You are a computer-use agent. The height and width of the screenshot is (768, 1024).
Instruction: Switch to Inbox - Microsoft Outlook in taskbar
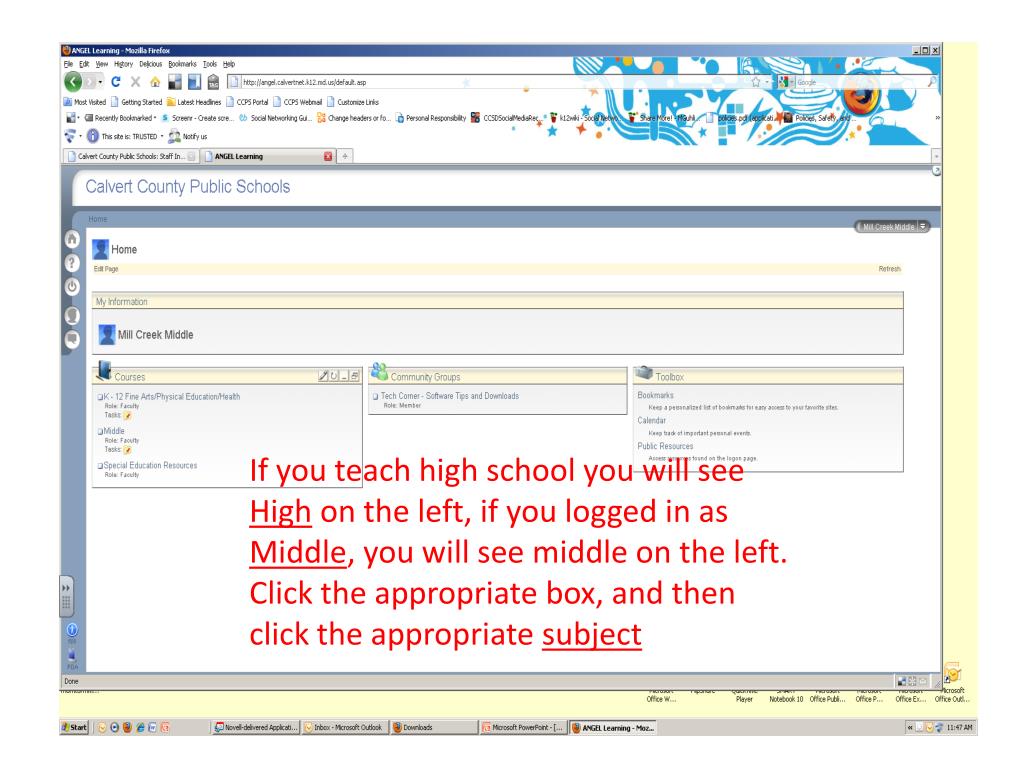pos(344,727)
